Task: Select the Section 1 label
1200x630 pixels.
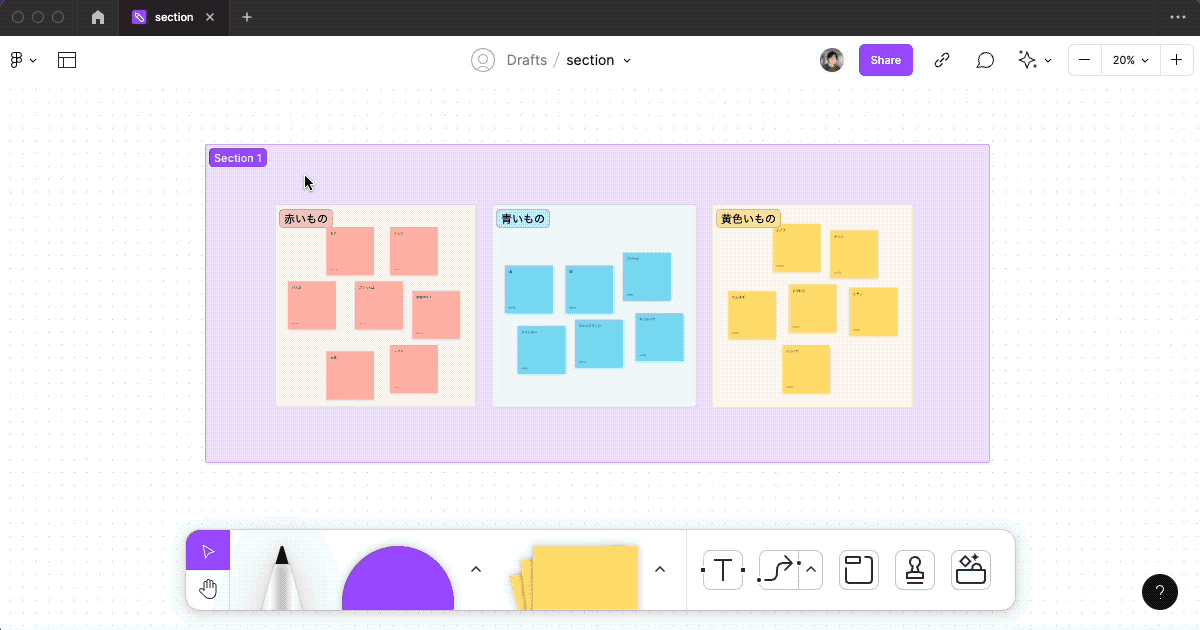Action: [238, 158]
